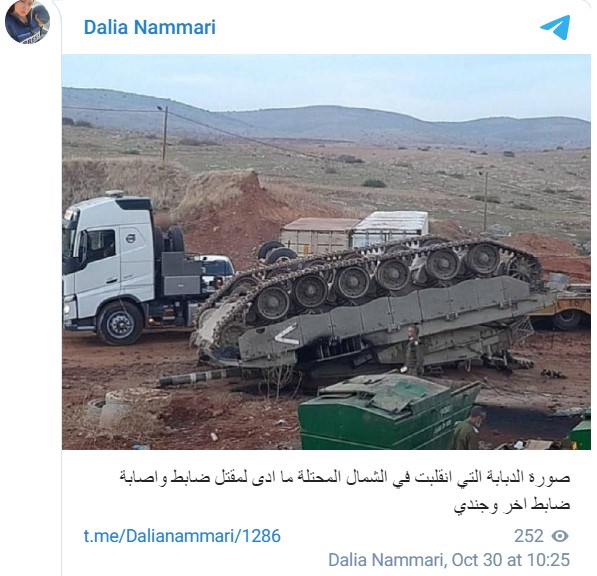Viewport: 597px width, 576px height.
Task: Click the tank barrel lying on ground
Action: point(200,377)
